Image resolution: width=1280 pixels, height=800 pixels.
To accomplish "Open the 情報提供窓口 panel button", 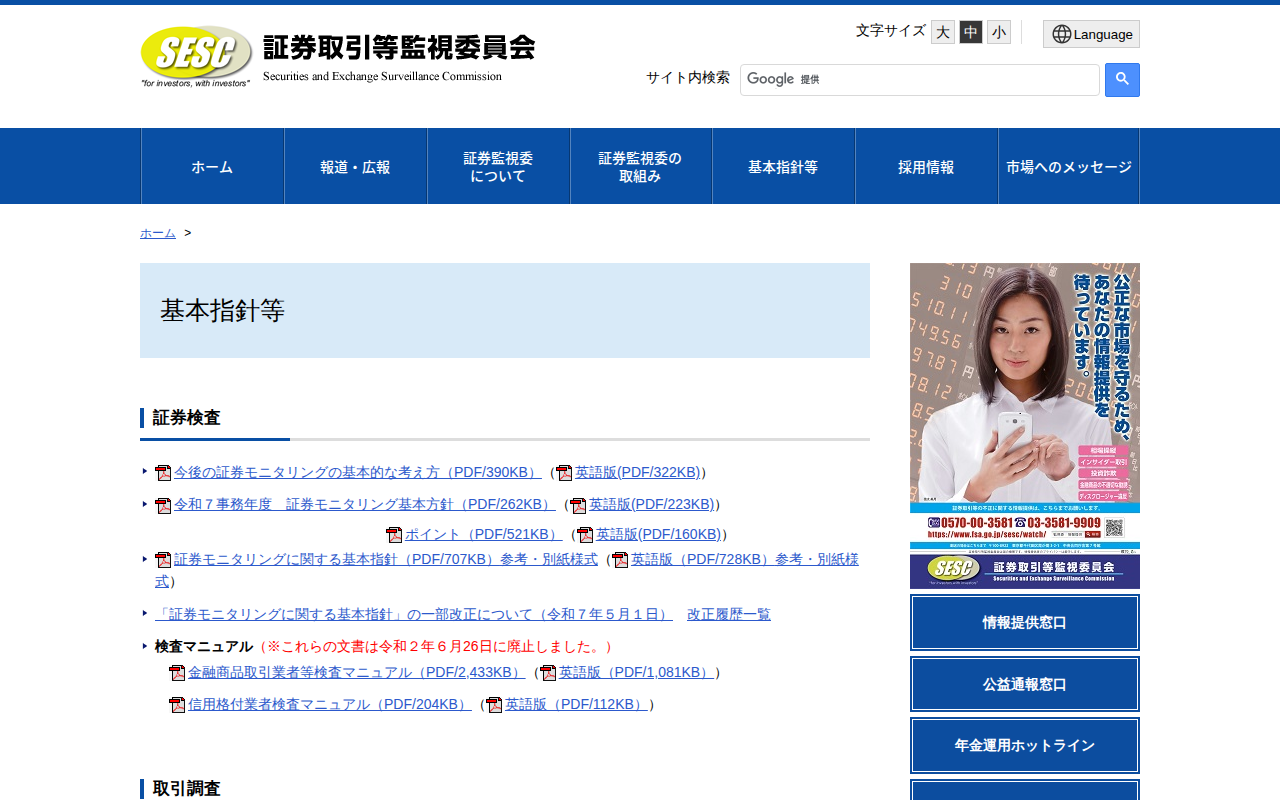I will coord(1024,622).
